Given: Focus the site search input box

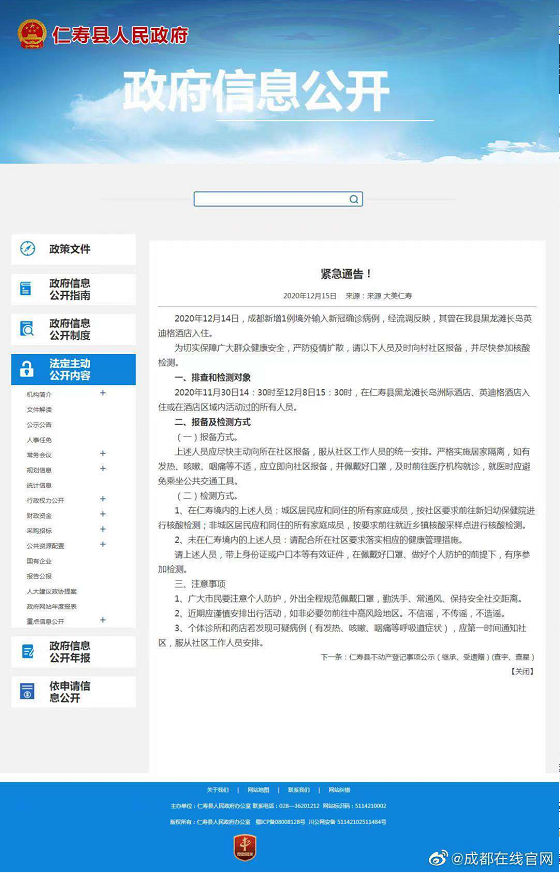Looking at the screenshot, I should tap(278, 199).
